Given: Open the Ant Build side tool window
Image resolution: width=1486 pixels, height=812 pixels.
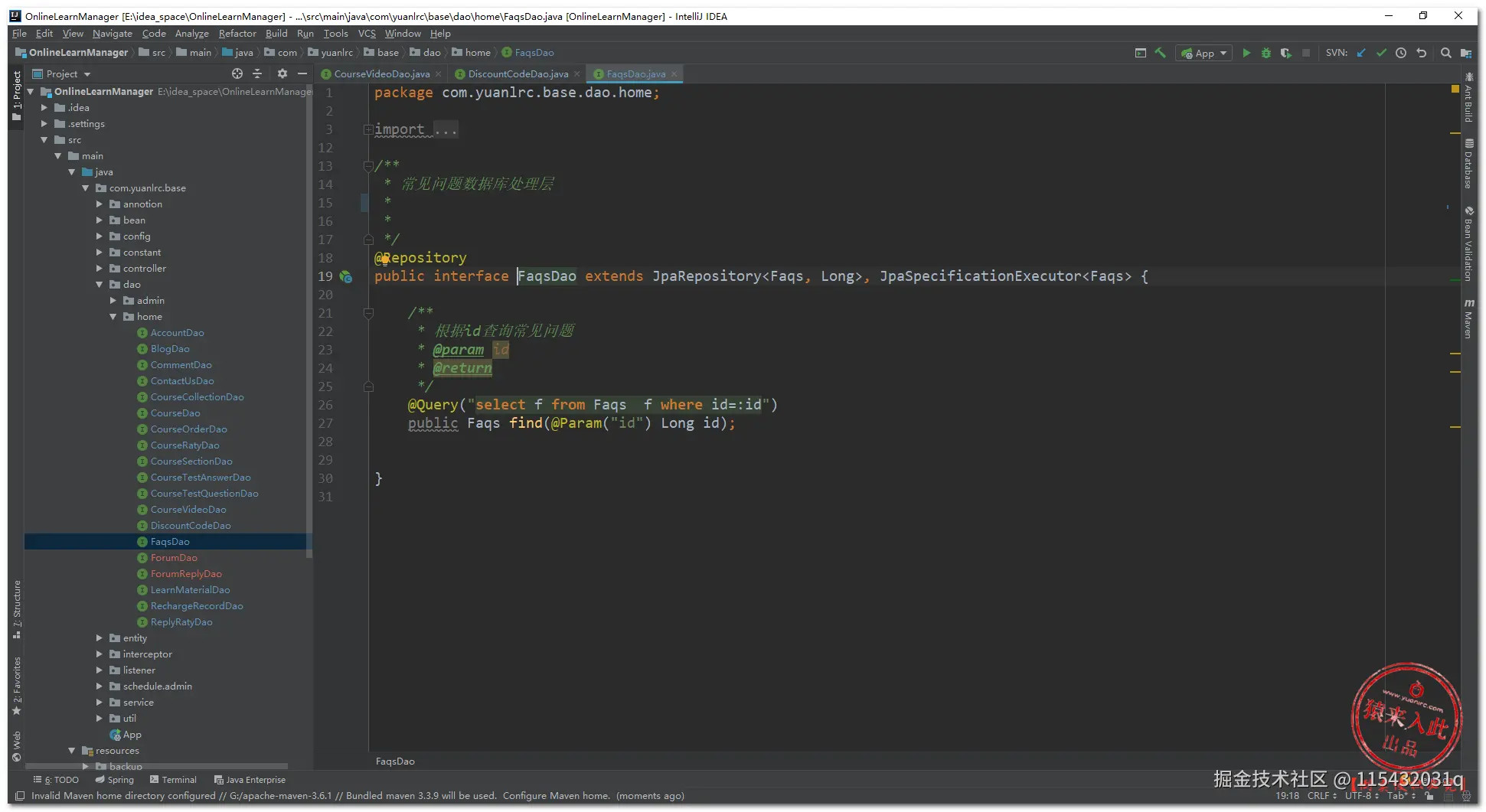Looking at the screenshot, I should pos(1468,98).
